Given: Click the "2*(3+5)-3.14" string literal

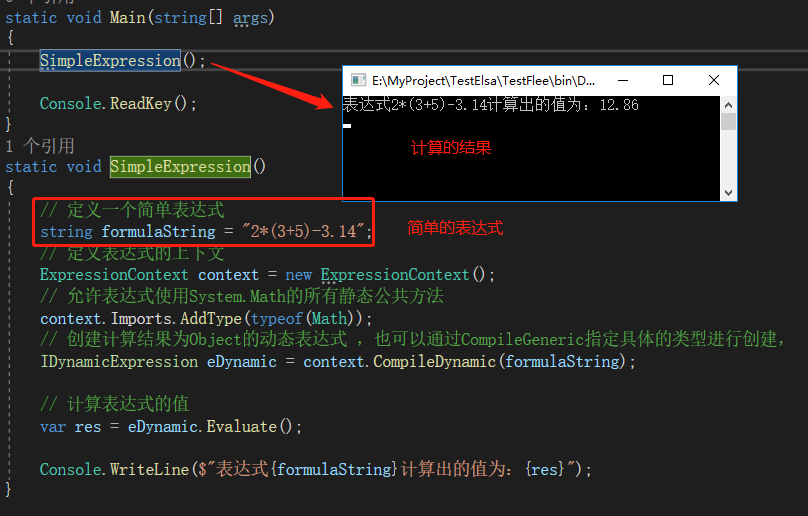Looking at the screenshot, I should [x=304, y=231].
